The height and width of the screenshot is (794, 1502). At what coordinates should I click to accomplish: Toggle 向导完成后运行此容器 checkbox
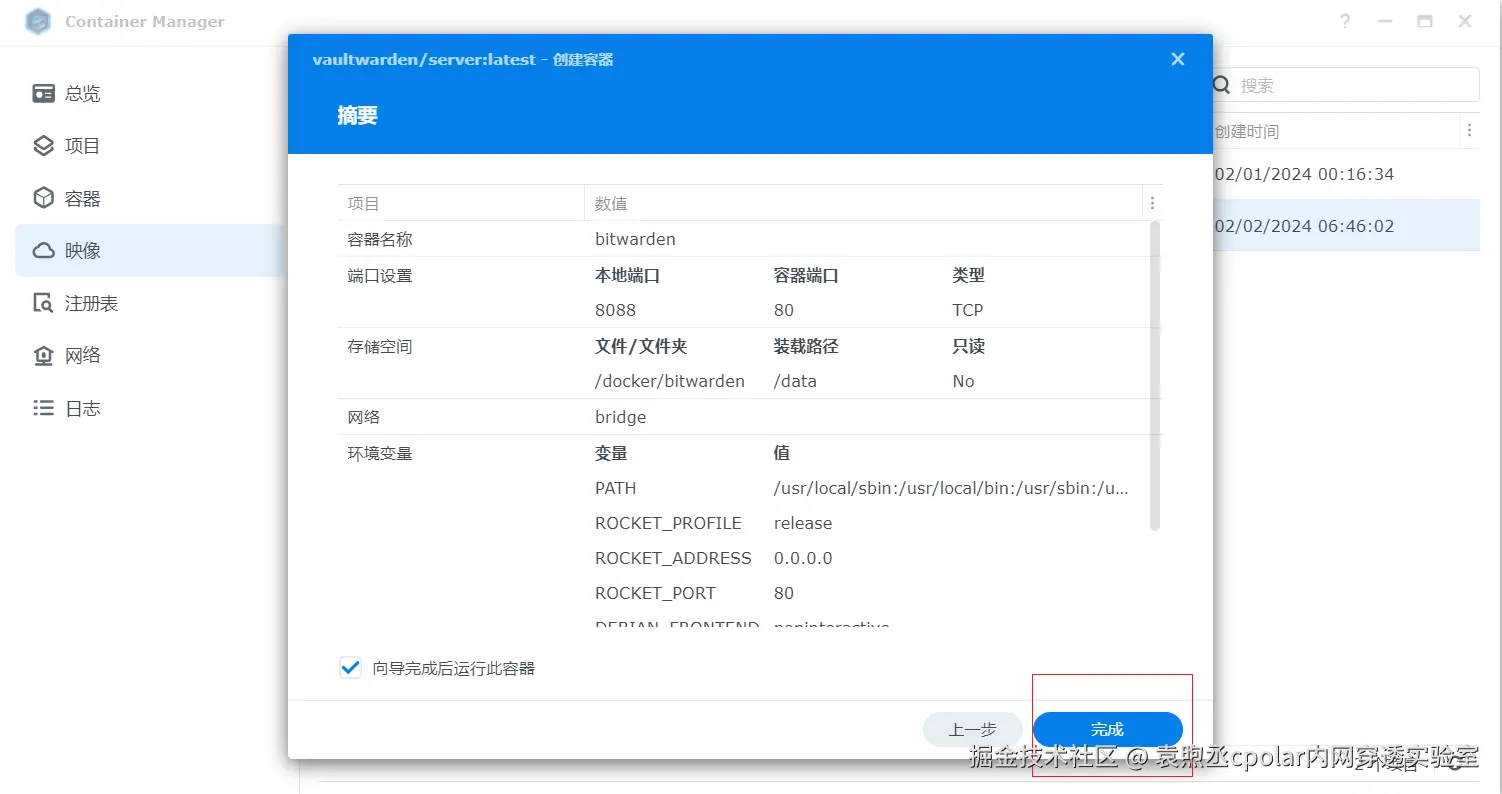350,668
